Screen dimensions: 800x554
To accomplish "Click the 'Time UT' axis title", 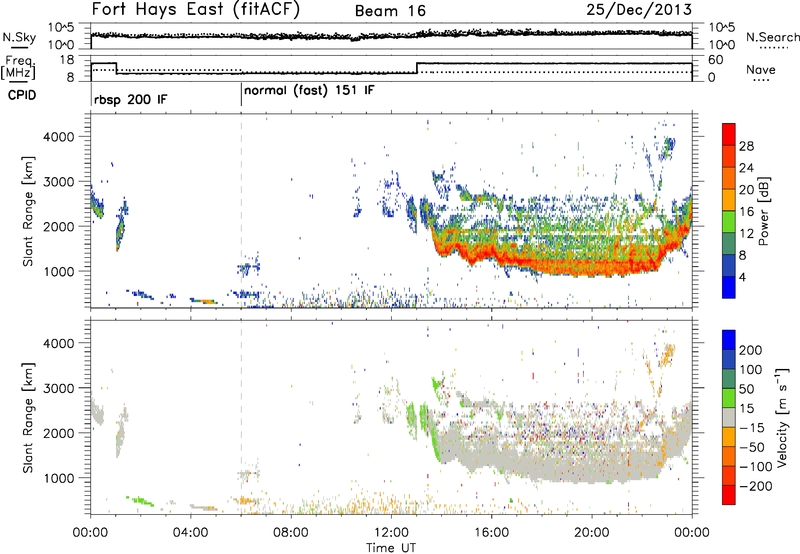I will coord(391,548).
